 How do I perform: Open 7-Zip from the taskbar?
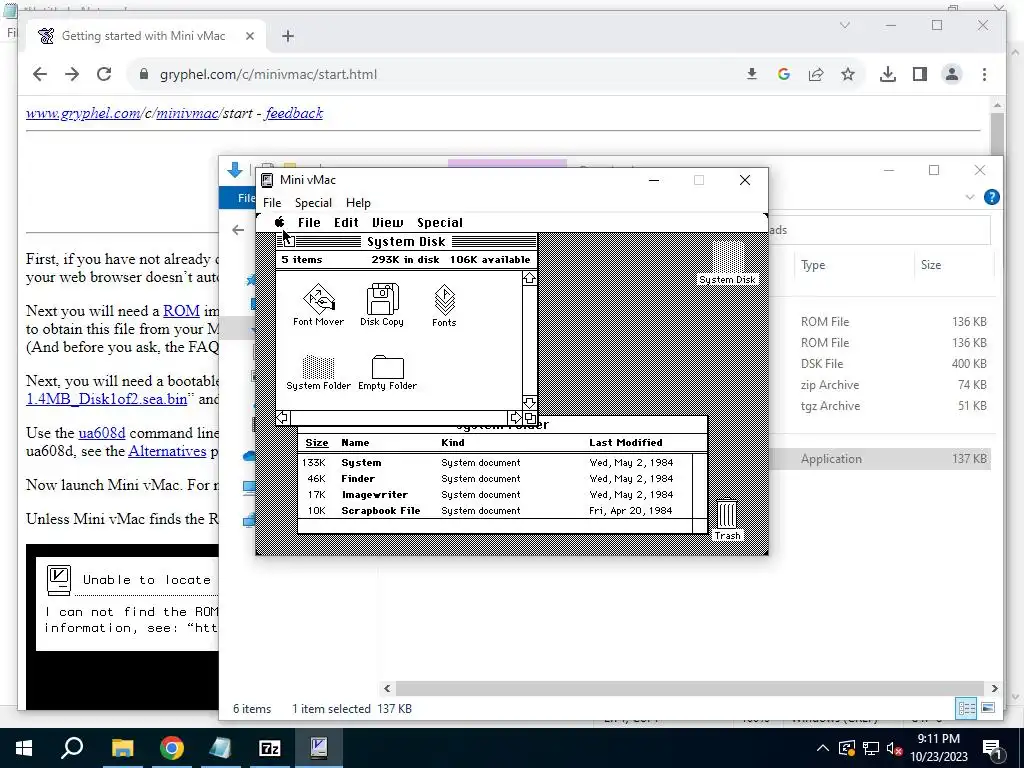270,748
